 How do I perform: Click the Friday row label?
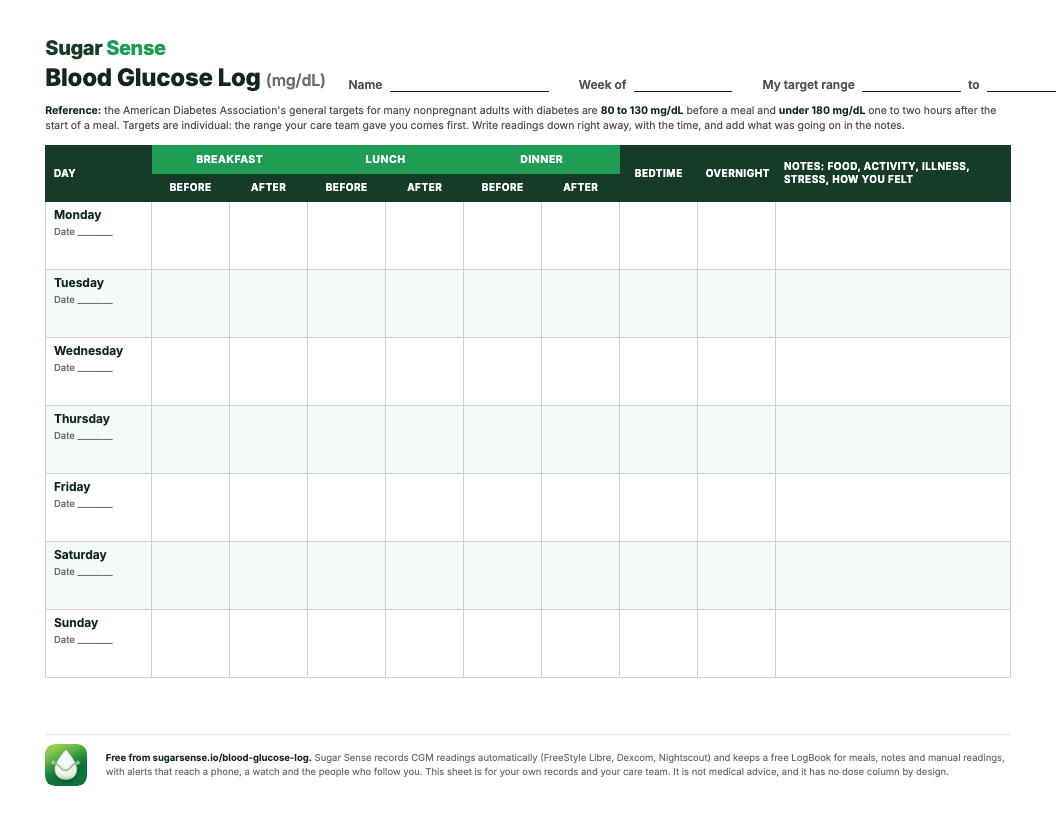coord(72,487)
